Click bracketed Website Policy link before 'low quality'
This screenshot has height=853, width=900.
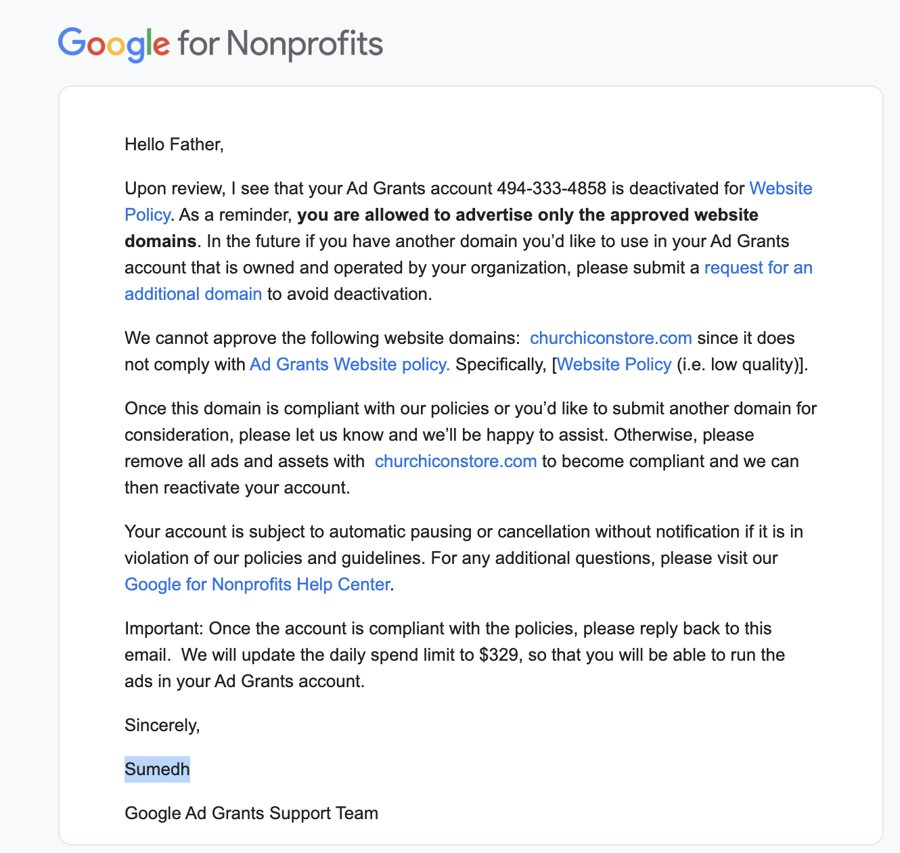pos(614,365)
